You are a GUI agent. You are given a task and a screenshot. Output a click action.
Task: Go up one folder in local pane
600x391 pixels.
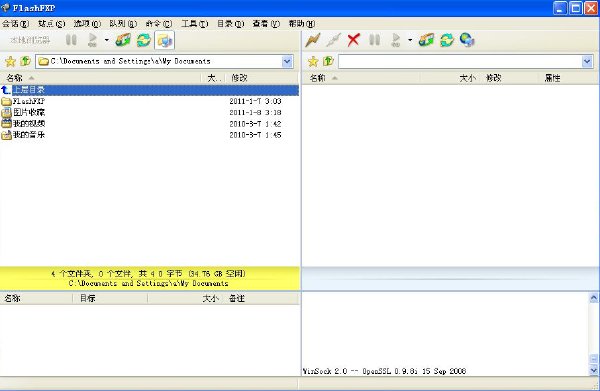pyautogui.click(x=25, y=61)
